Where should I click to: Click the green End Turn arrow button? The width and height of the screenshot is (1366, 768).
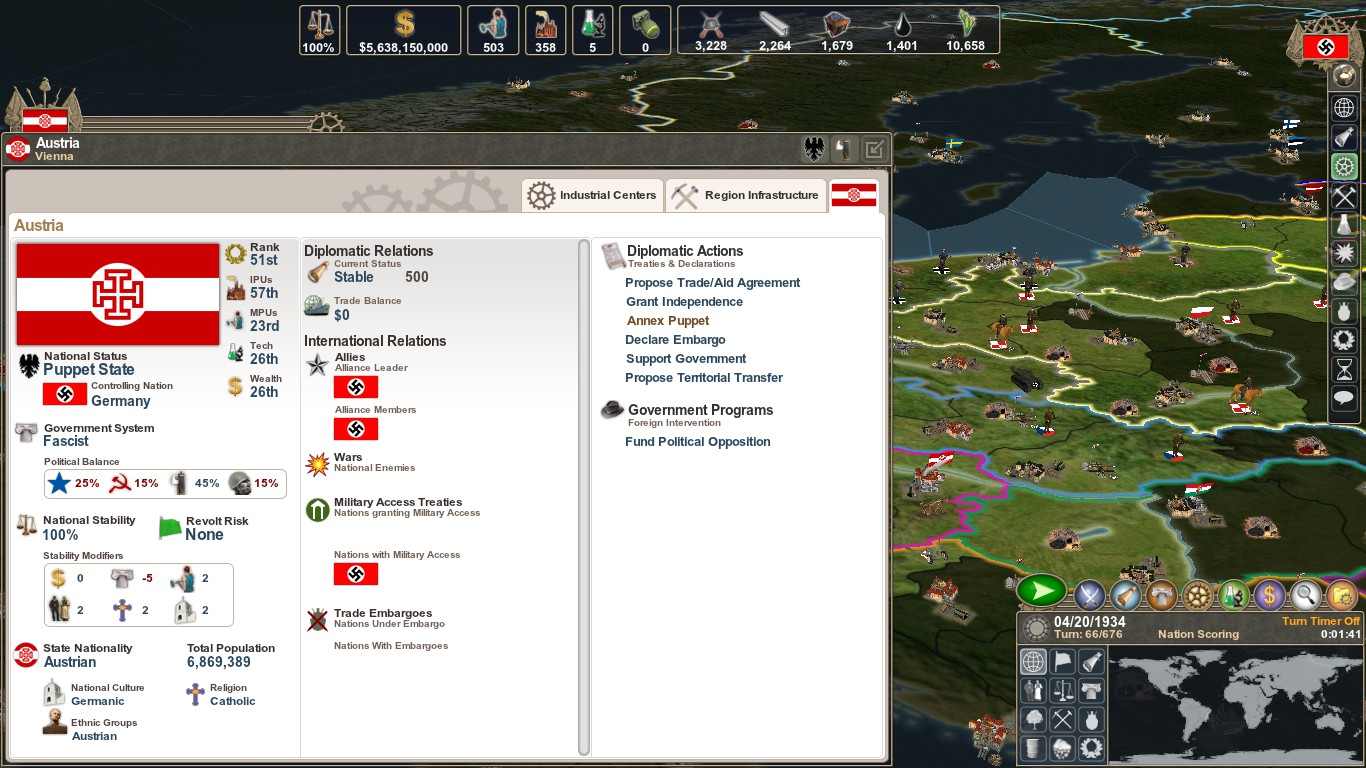pos(1042,591)
